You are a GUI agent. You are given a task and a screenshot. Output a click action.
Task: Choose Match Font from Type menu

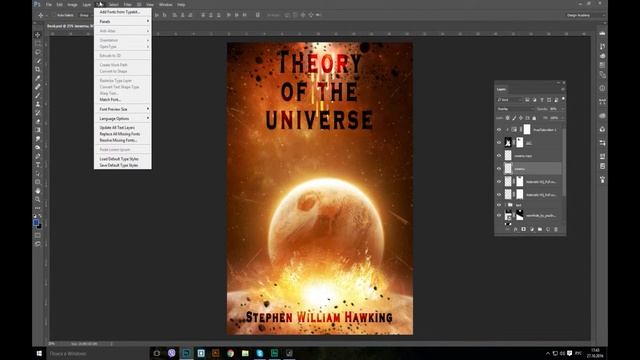tap(123, 100)
